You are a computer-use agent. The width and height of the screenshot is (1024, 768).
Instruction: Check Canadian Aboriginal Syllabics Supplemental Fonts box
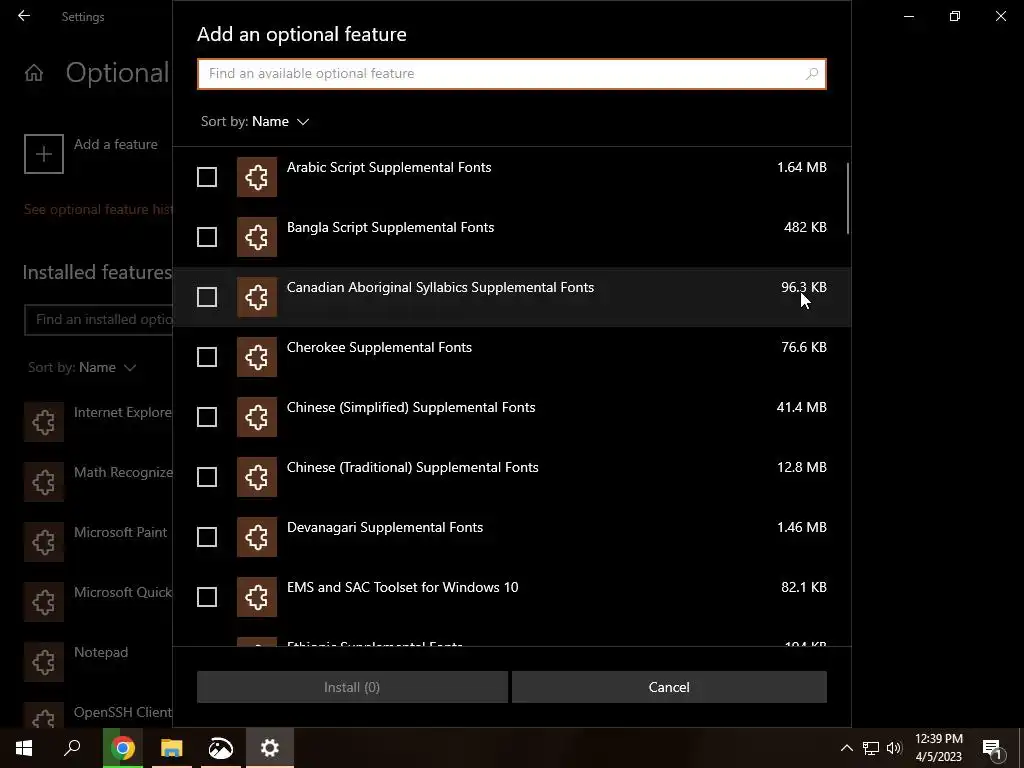click(x=207, y=297)
